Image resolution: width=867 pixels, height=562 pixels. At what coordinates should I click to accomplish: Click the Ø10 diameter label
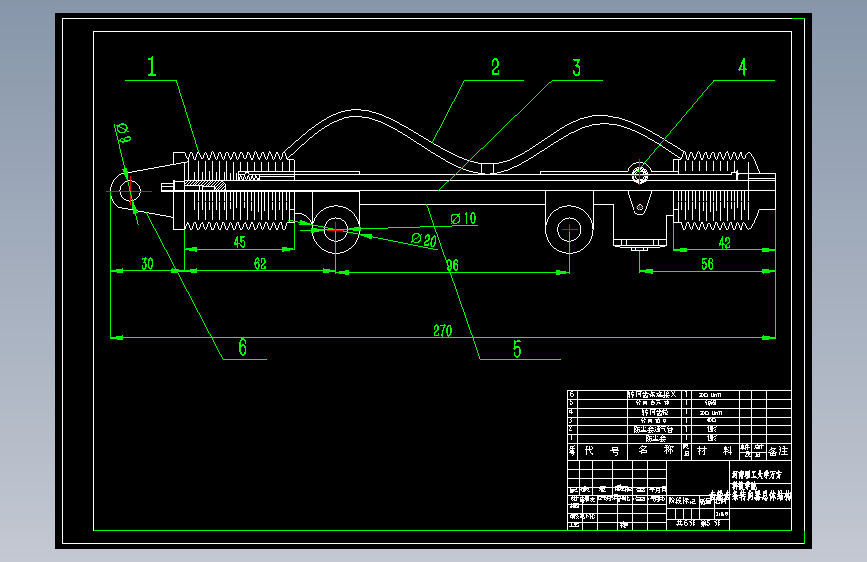463,218
